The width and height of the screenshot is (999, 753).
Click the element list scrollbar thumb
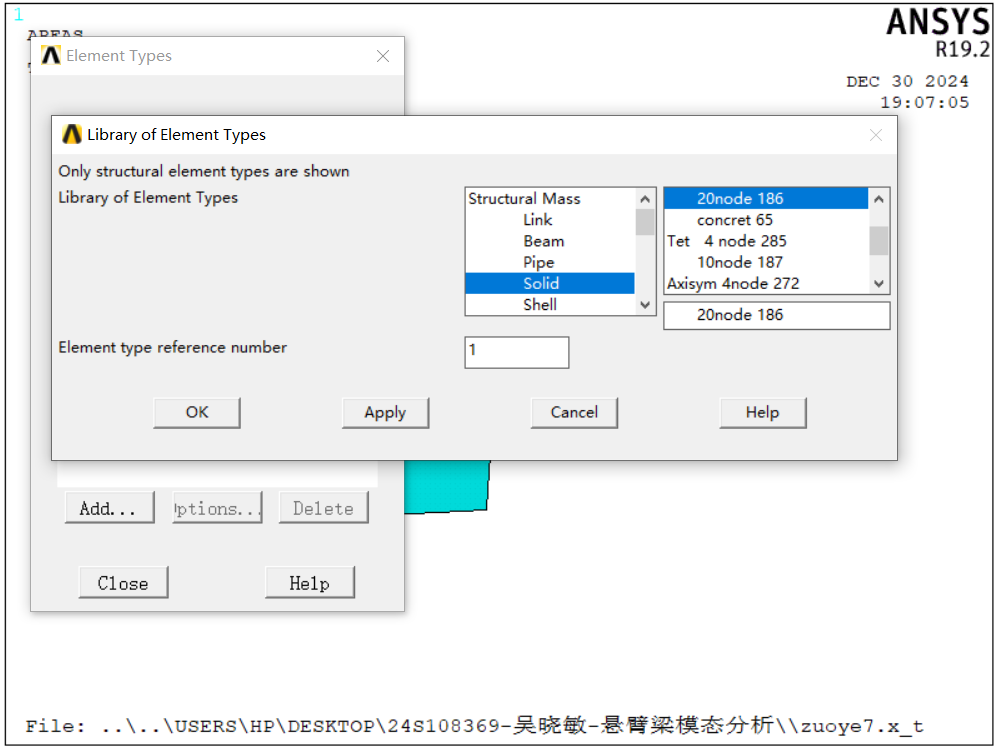pos(879,241)
